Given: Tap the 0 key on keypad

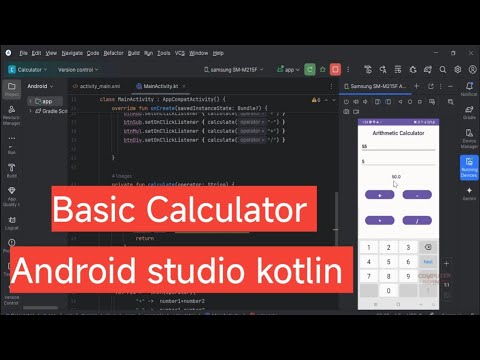Looking at the screenshot, I should click(388, 290).
